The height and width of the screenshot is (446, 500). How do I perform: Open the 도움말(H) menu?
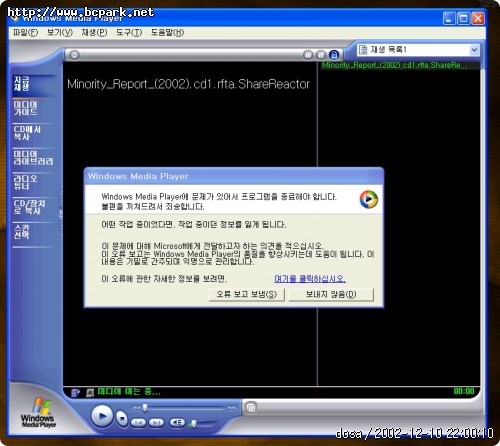[167, 32]
